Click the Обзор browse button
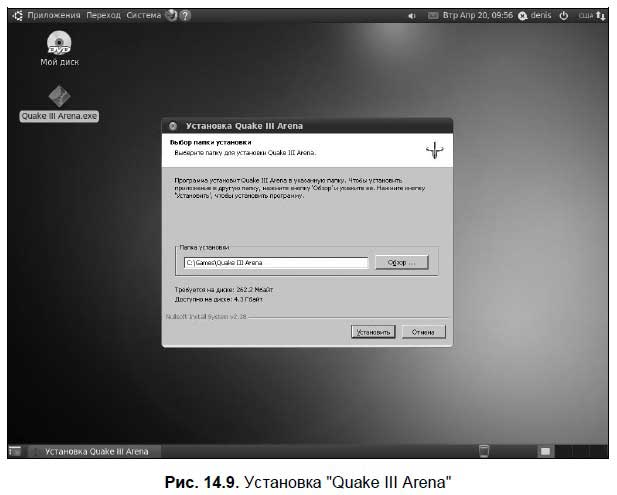 click(x=401, y=263)
